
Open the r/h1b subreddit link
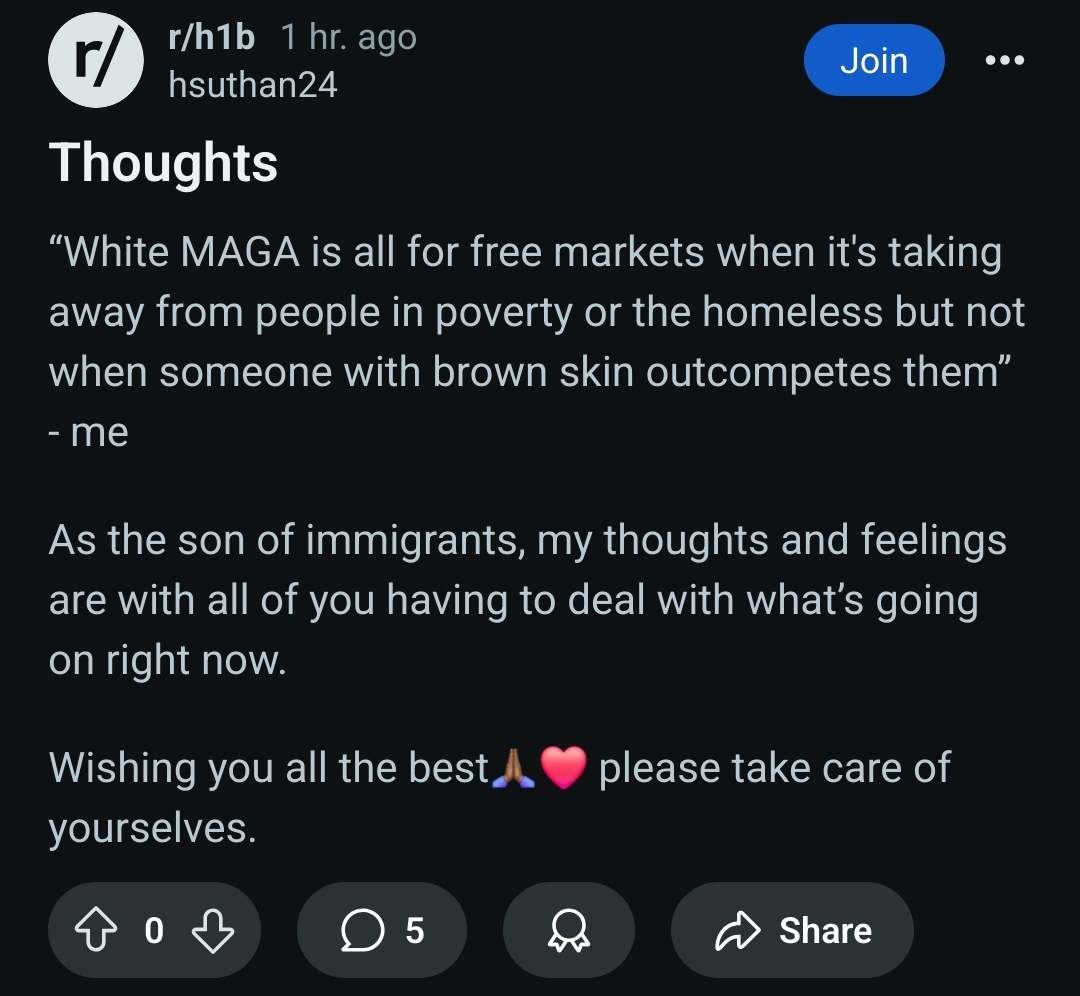211,37
